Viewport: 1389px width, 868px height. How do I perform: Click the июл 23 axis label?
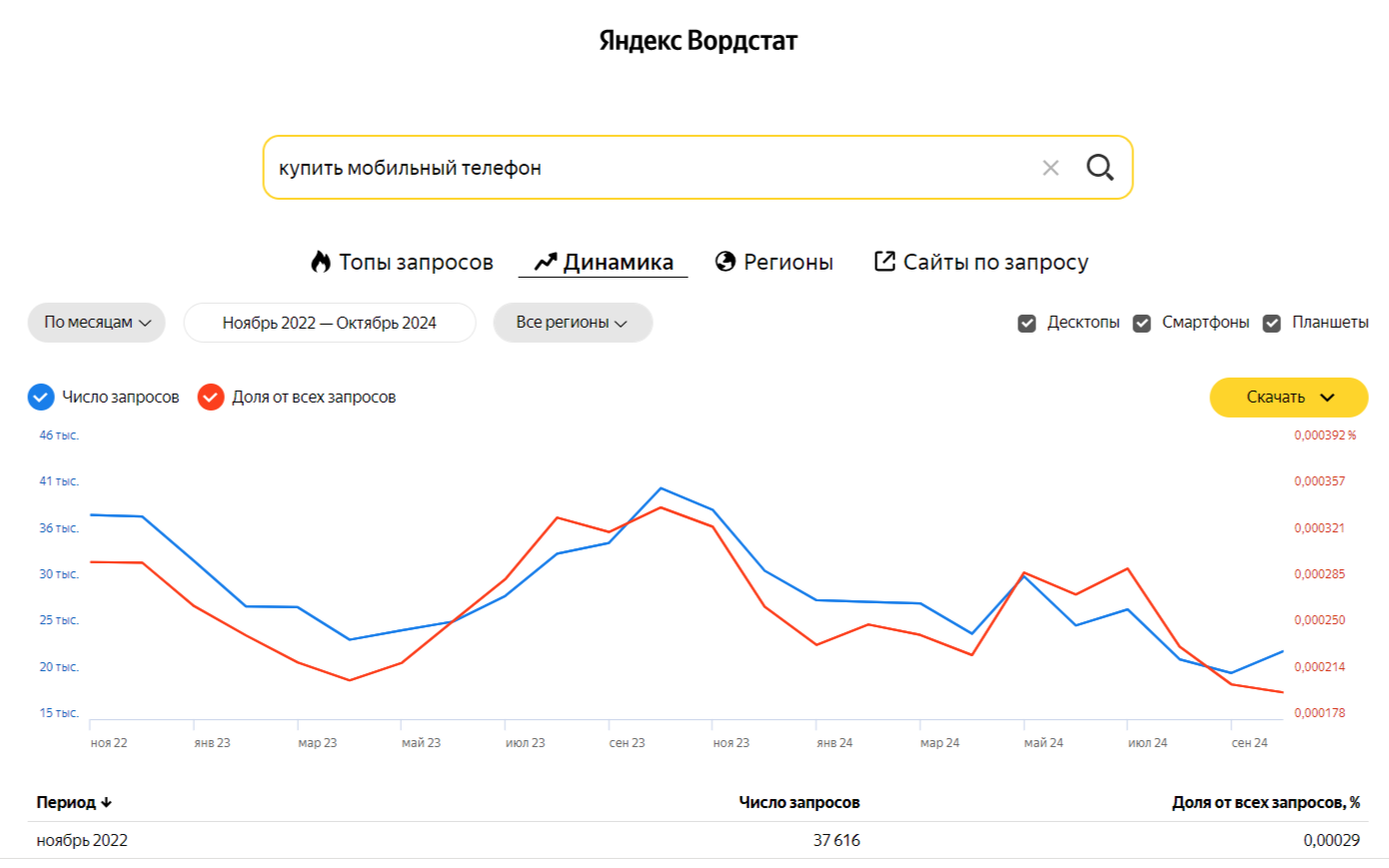pyautogui.click(x=526, y=743)
